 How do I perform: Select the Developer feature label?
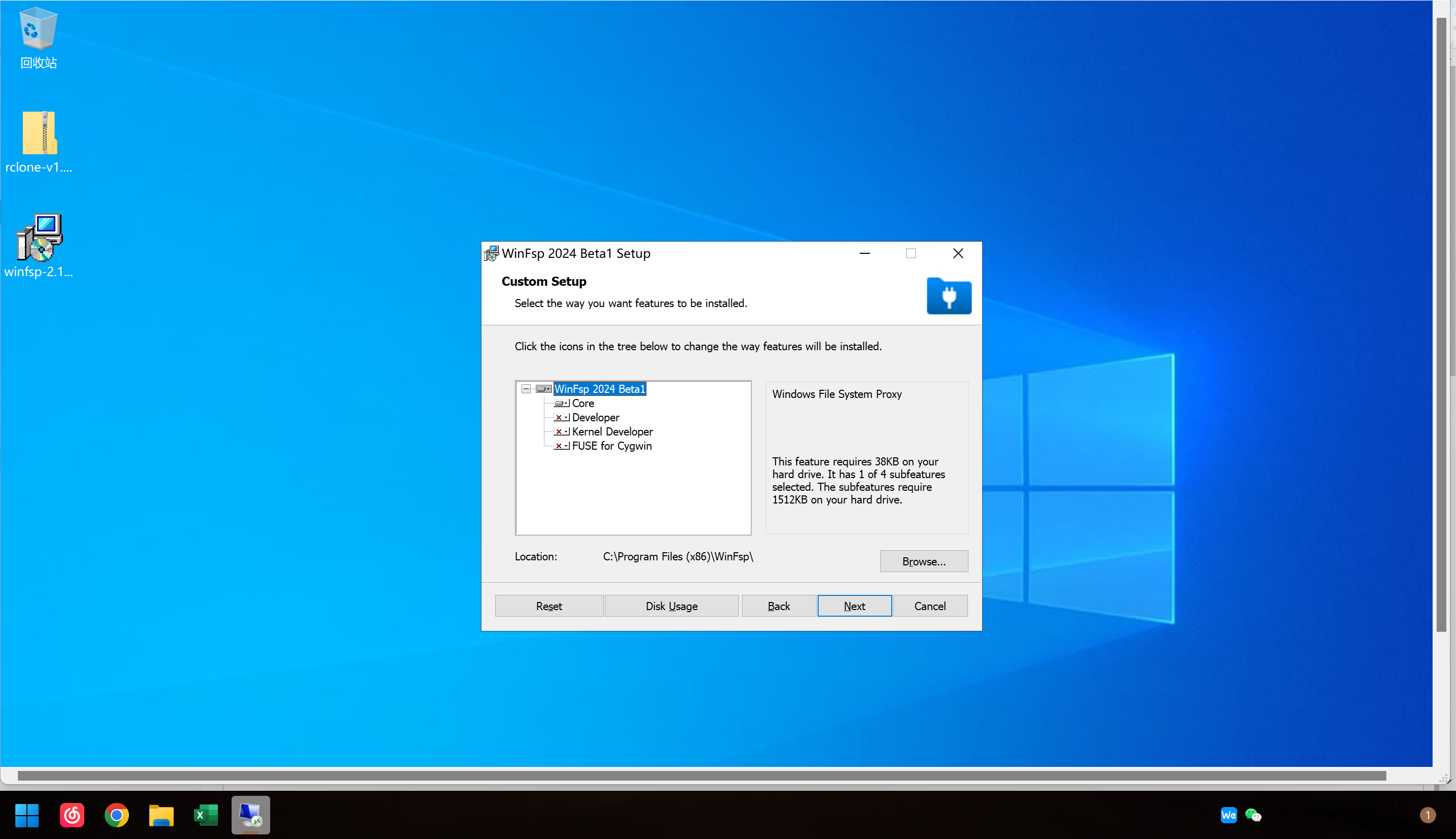click(x=595, y=417)
